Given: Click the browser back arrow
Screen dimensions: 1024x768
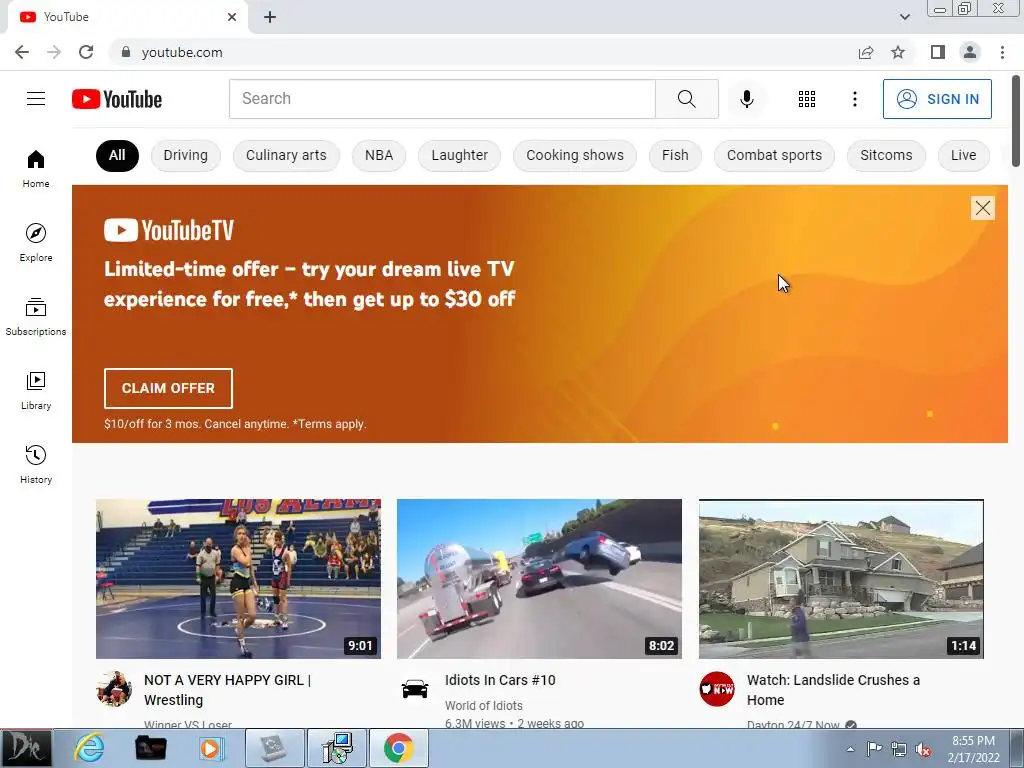Looking at the screenshot, I should [x=22, y=52].
